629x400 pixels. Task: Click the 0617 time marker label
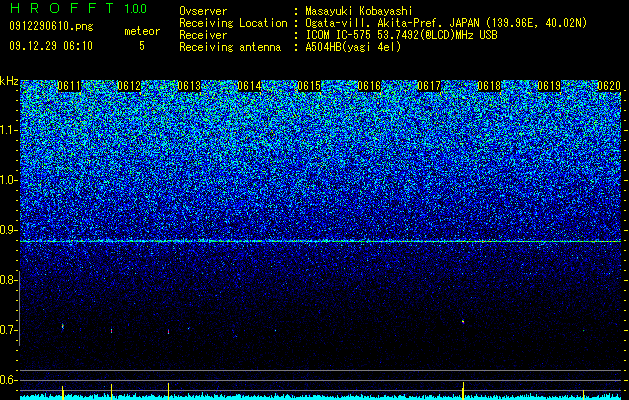[x=429, y=86]
